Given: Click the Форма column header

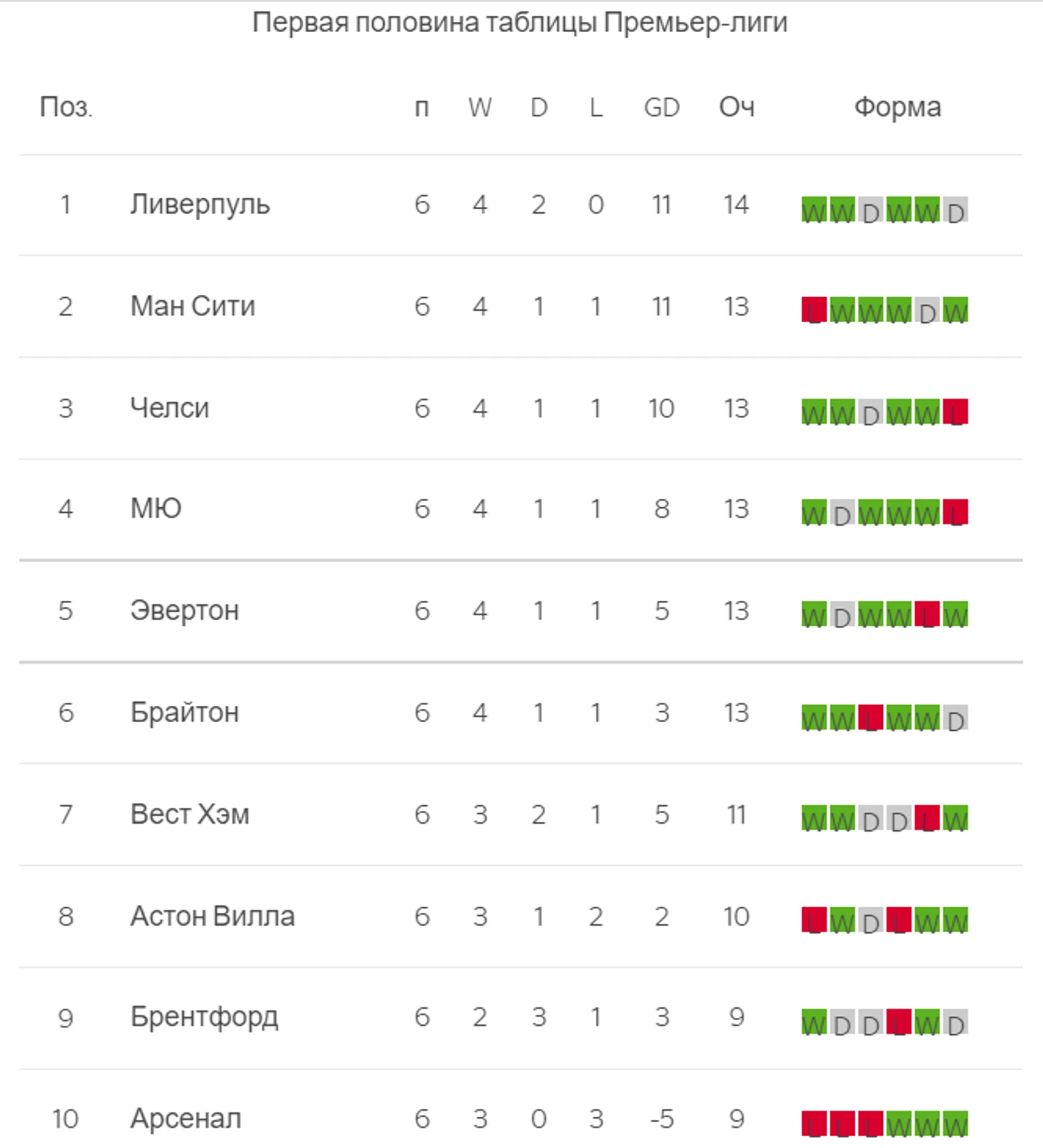Looking at the screenshot, I should pos(897,107).
